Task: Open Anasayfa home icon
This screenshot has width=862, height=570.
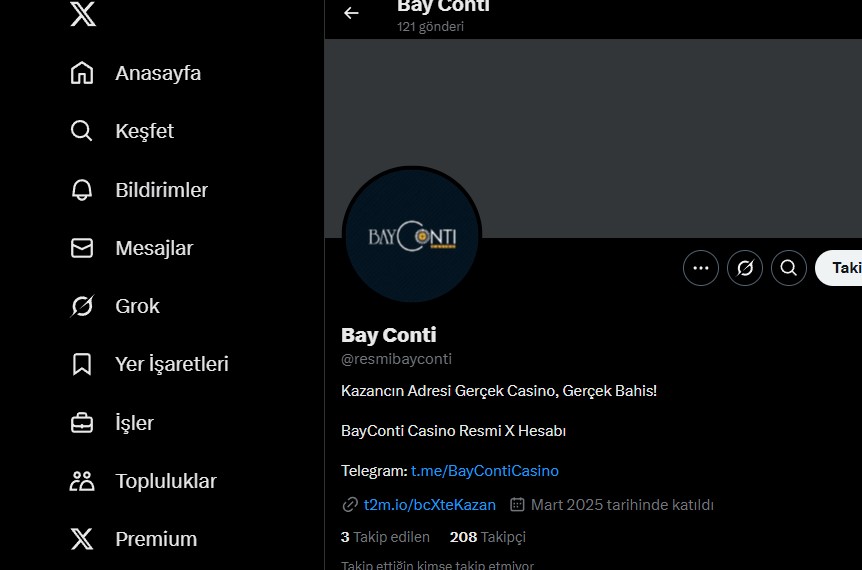Action: pos(82,73)
